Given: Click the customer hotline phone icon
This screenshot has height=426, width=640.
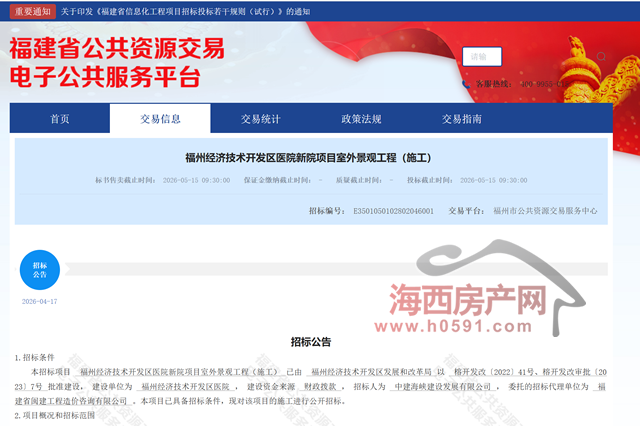Looking at the screenshot, I should (x=466, y=84).
